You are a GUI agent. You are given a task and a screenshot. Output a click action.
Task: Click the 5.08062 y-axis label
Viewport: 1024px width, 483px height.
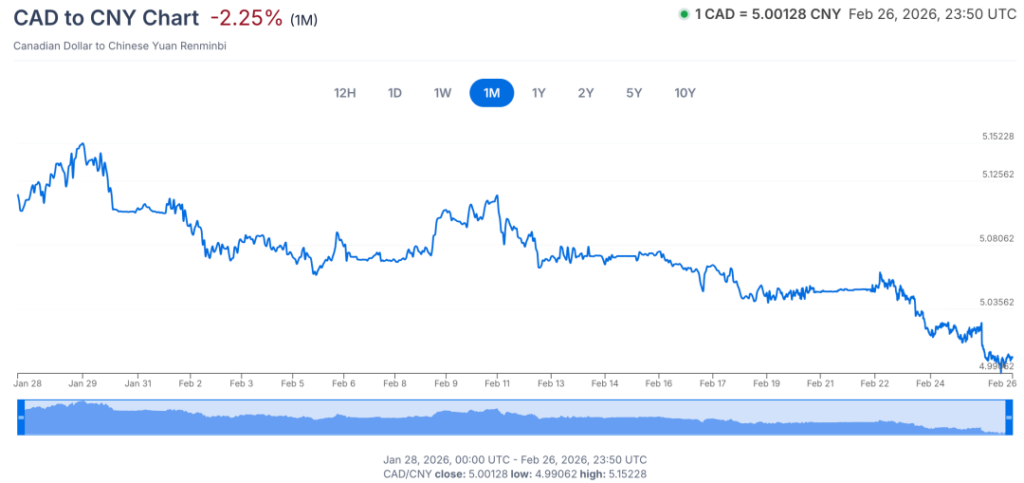tap(997, 239)
